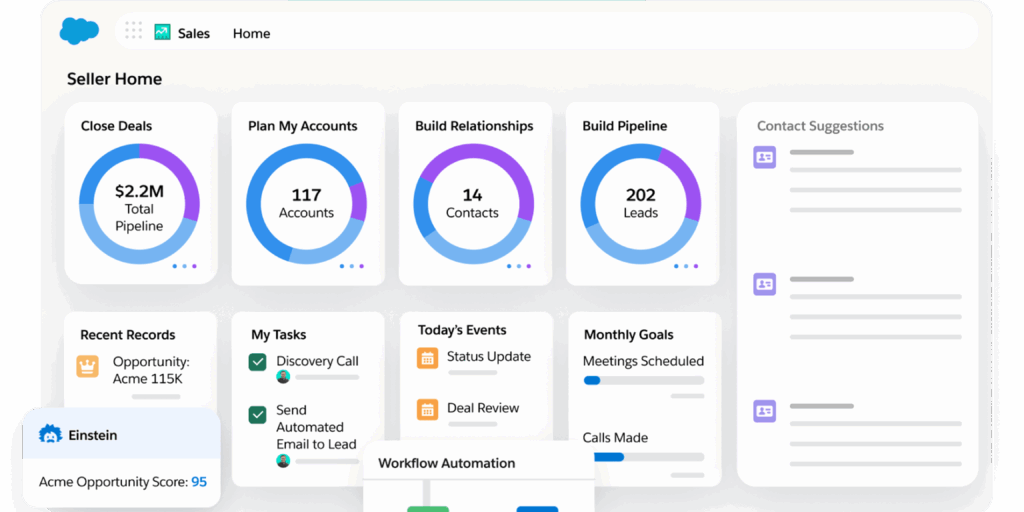Click the Close Deals card title
The image size is (1024, 512).
point(116,126)
